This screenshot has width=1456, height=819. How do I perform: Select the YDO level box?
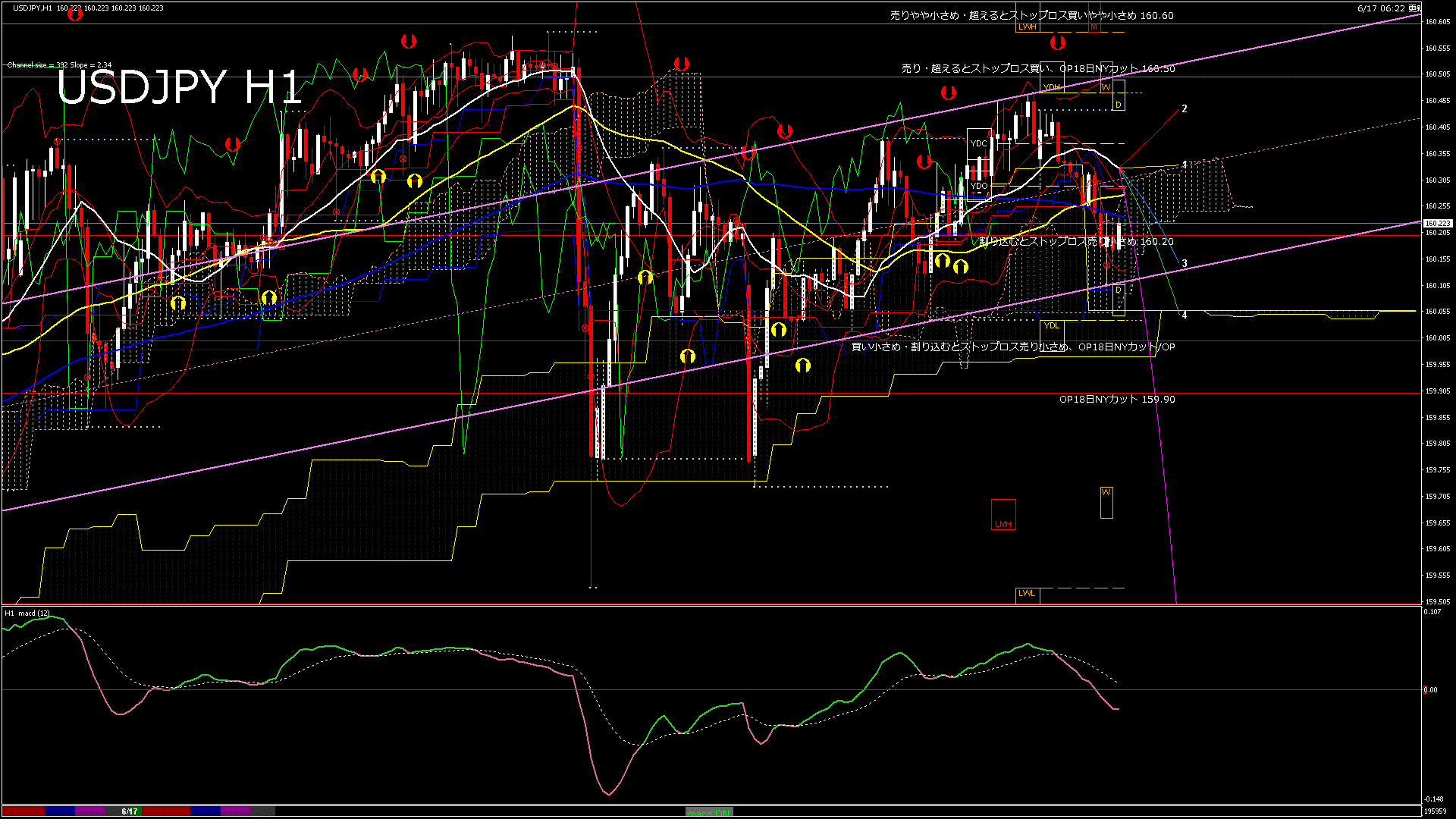pyautogui.click(x=979, y=186)
